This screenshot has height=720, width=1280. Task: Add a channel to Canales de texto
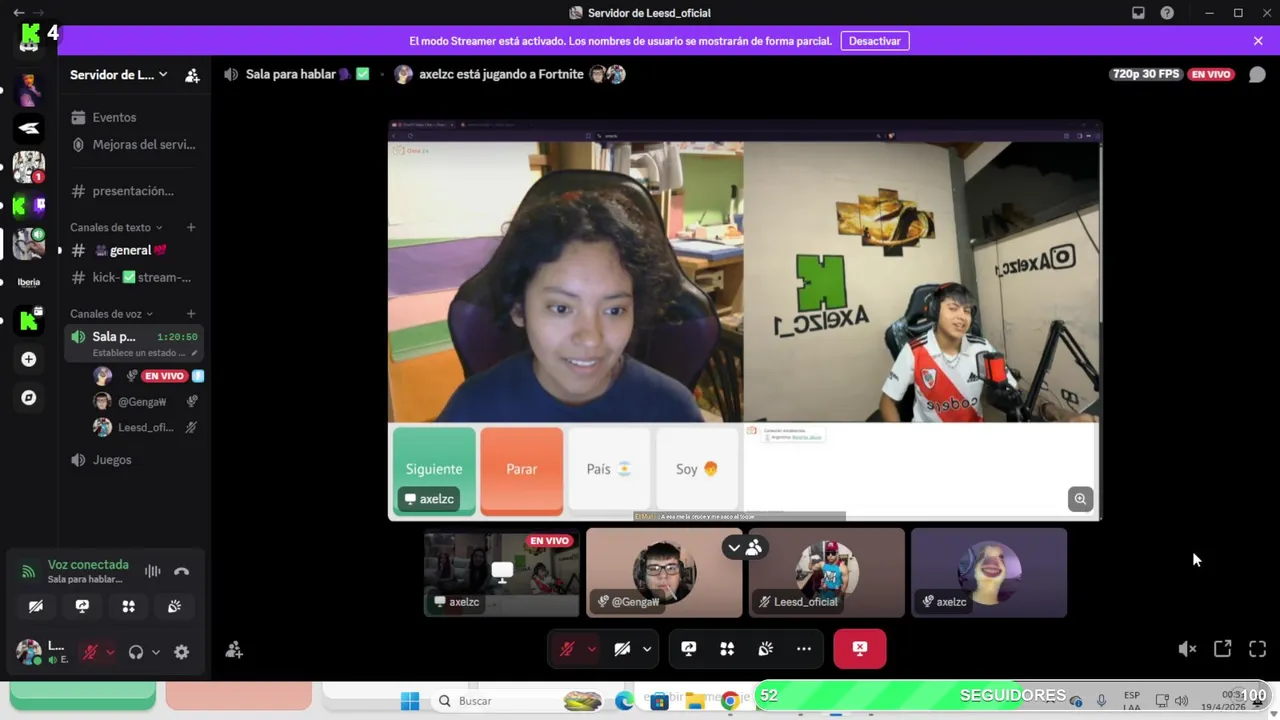(191, 227)
